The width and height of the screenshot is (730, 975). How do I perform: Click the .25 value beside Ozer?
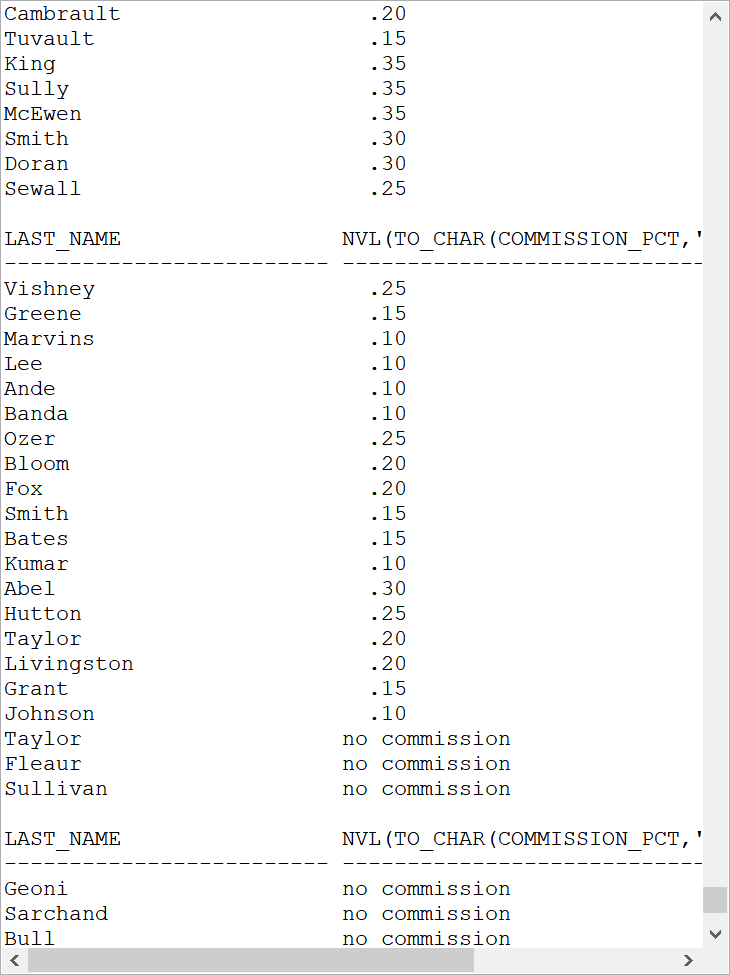click(x=388, y=439)
